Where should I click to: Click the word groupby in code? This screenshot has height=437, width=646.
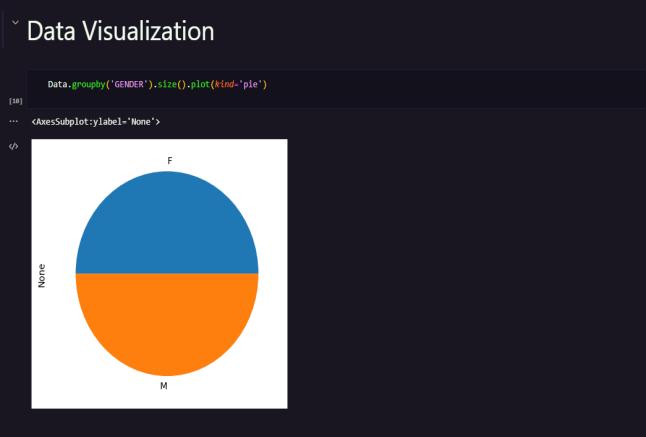tap(88, 84)
